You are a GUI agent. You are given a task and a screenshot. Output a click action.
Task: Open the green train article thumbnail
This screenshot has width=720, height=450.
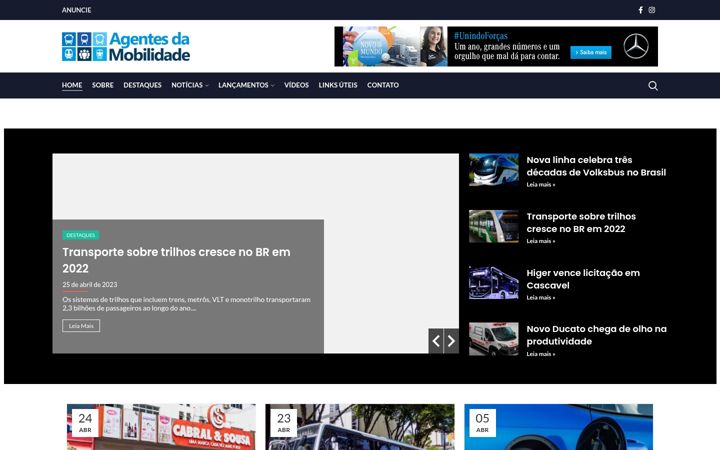(x=494, y=226)
